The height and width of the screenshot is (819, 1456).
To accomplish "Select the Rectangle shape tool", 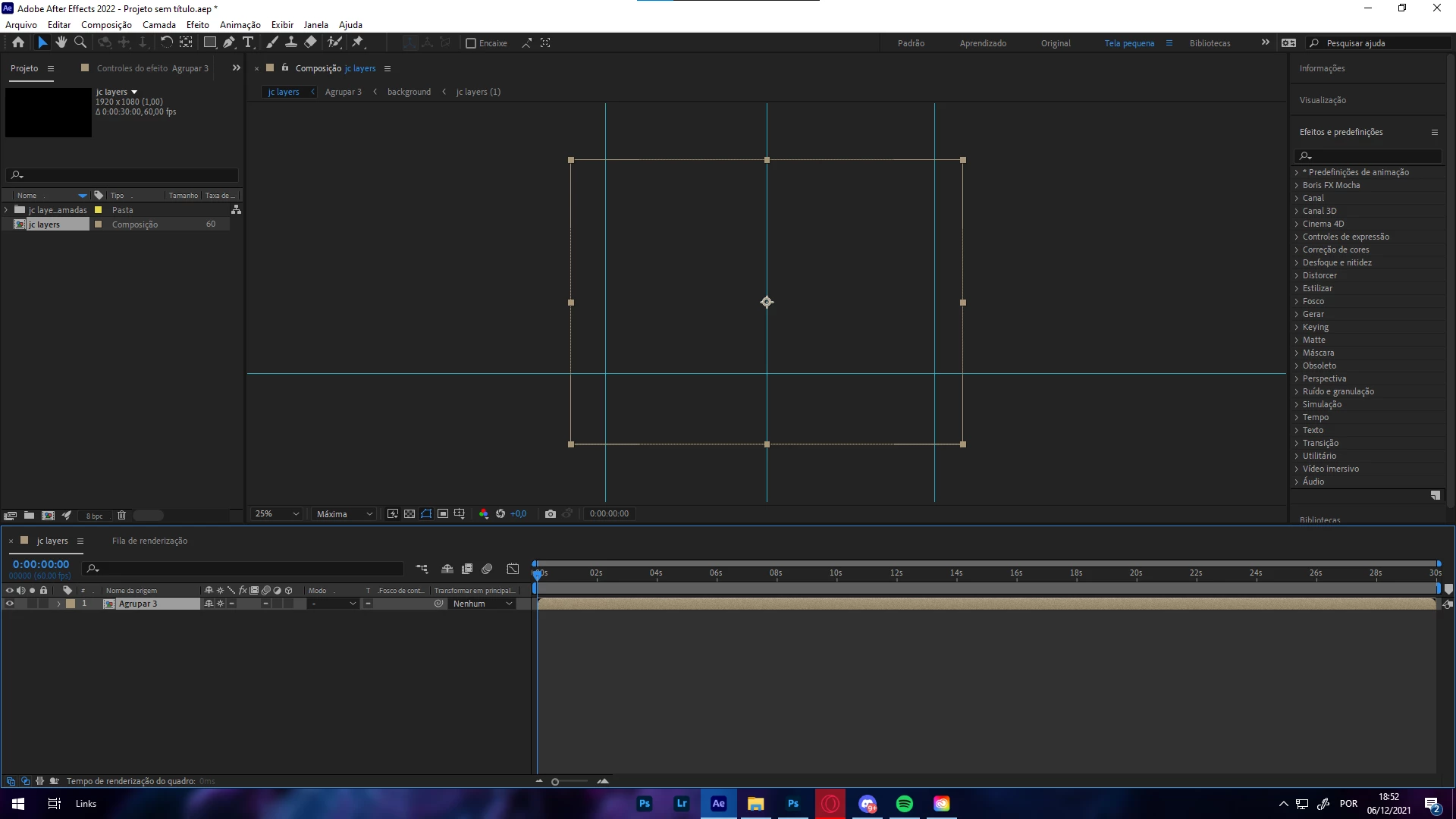I will click(x=210, y=42).
